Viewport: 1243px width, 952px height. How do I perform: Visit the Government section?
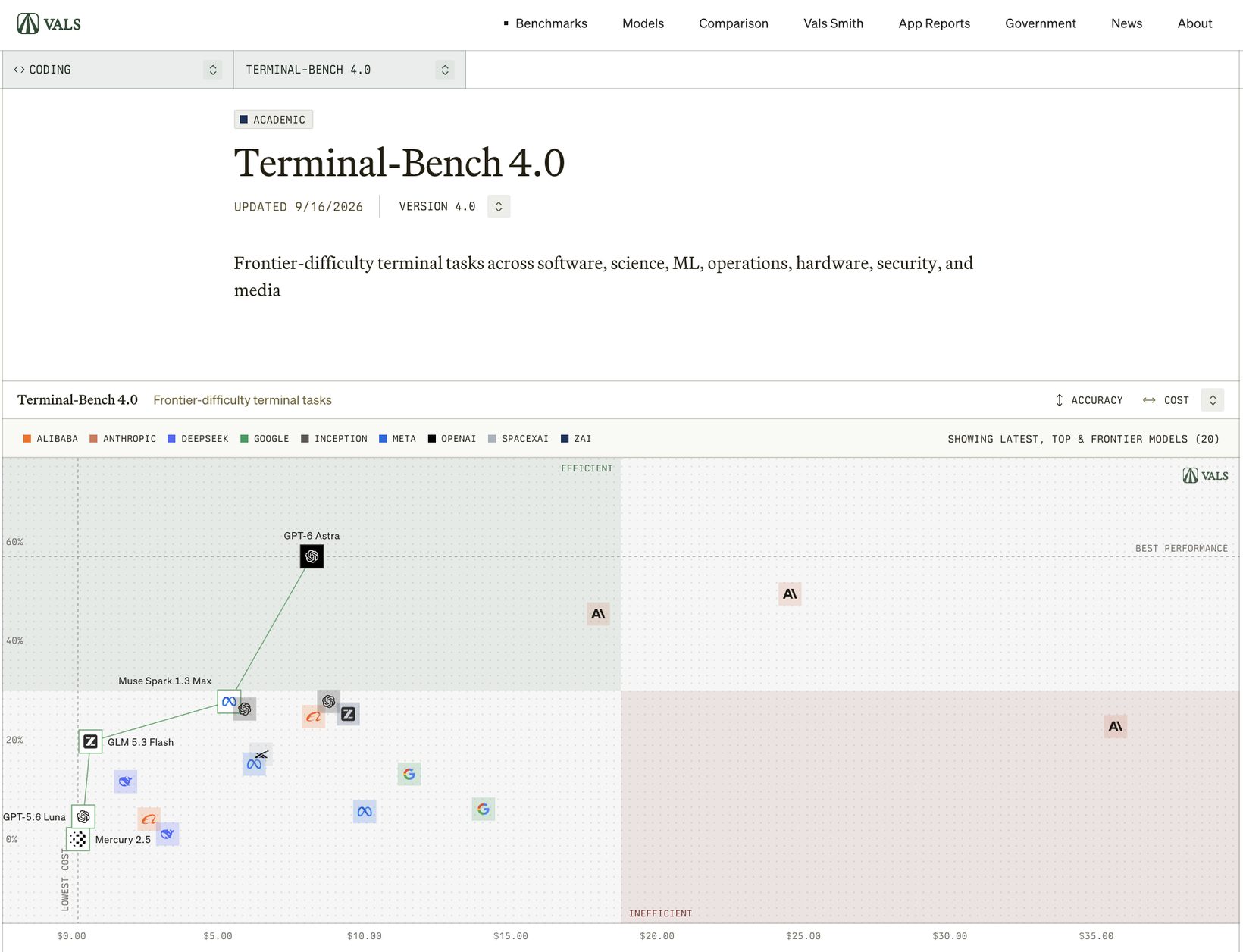[1040, 23]
